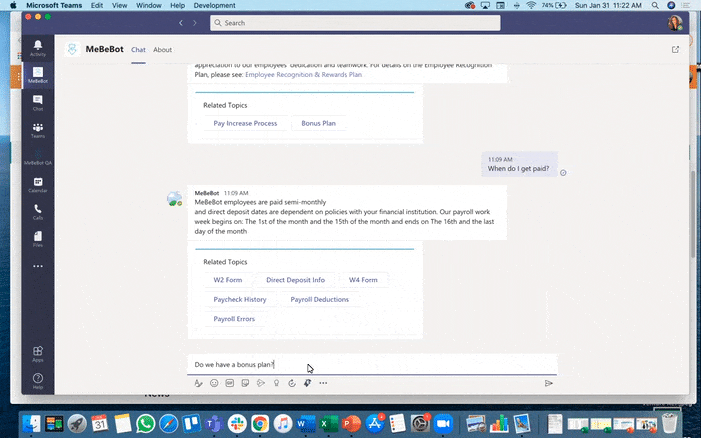Open Google Chrome from the Dock

tap(260, 424)
